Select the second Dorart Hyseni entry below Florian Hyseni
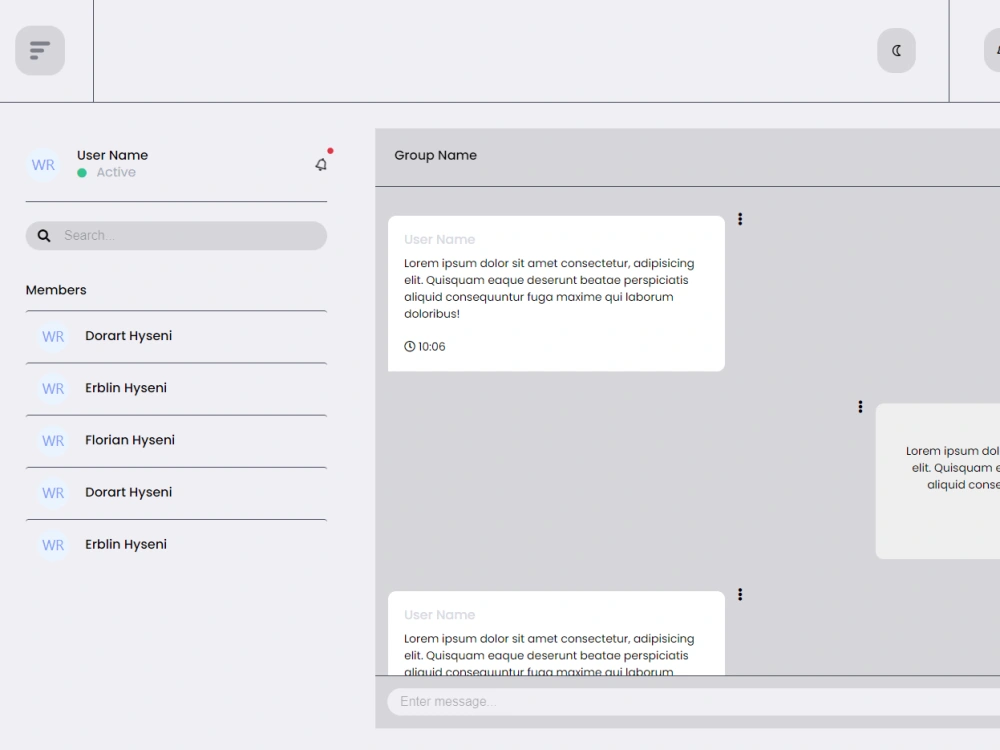Image resolution: width=1000 pixels, height=750 pixels. click(x=177, y=493)
